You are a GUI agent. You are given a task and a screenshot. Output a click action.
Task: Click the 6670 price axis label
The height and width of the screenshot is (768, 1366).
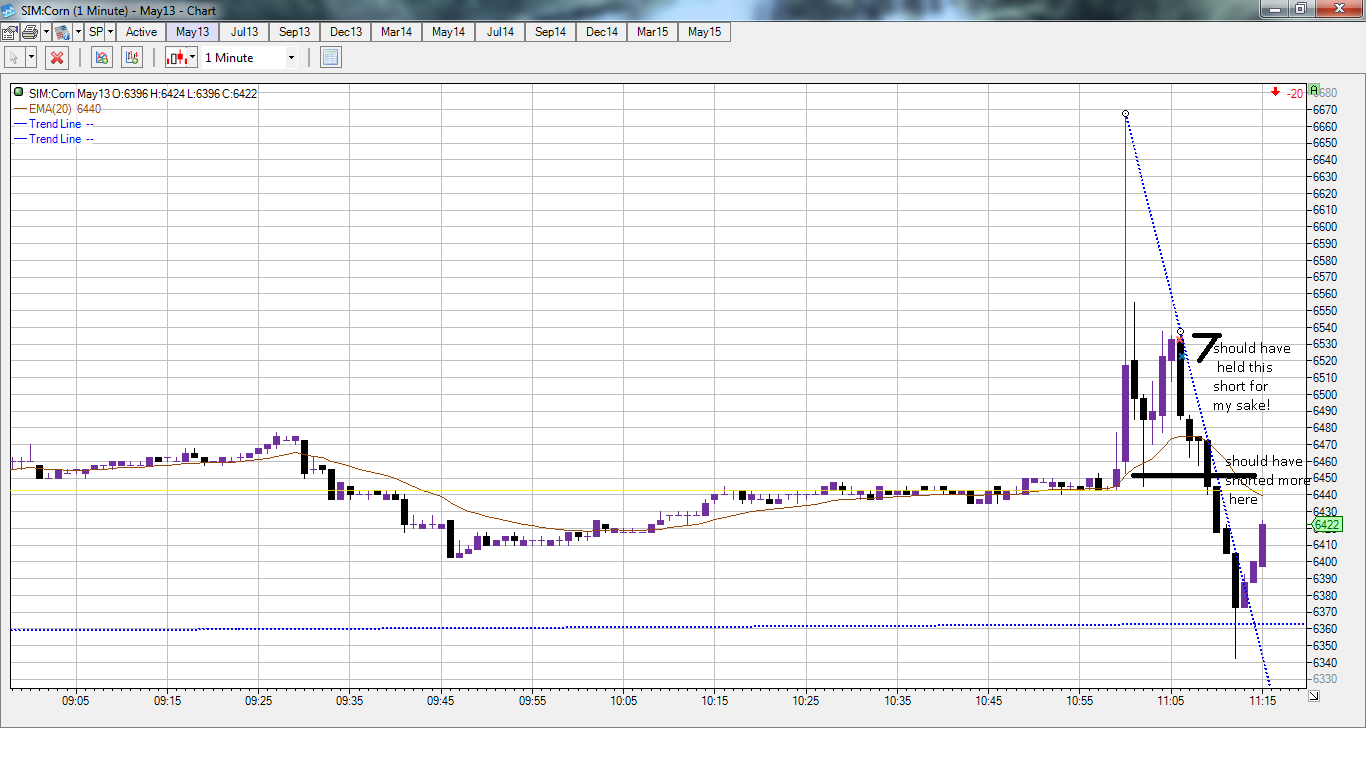click(1325, 109)
